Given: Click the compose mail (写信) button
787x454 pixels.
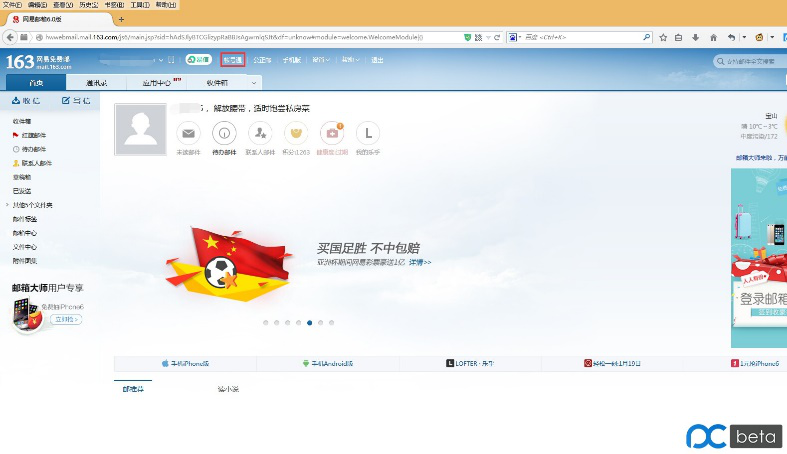Looking at the screenshot, I should pyautogui.click(x=73, y=101).
